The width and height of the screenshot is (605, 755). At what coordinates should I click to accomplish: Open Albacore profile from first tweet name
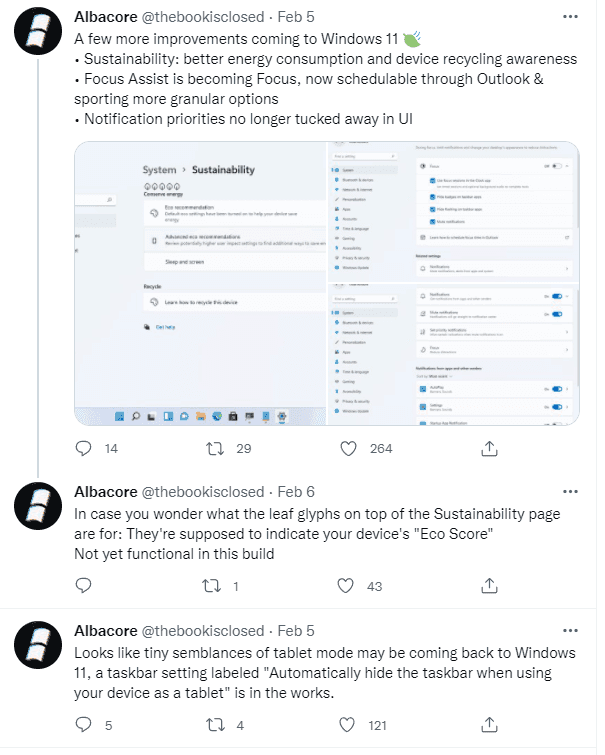[106, 17]
